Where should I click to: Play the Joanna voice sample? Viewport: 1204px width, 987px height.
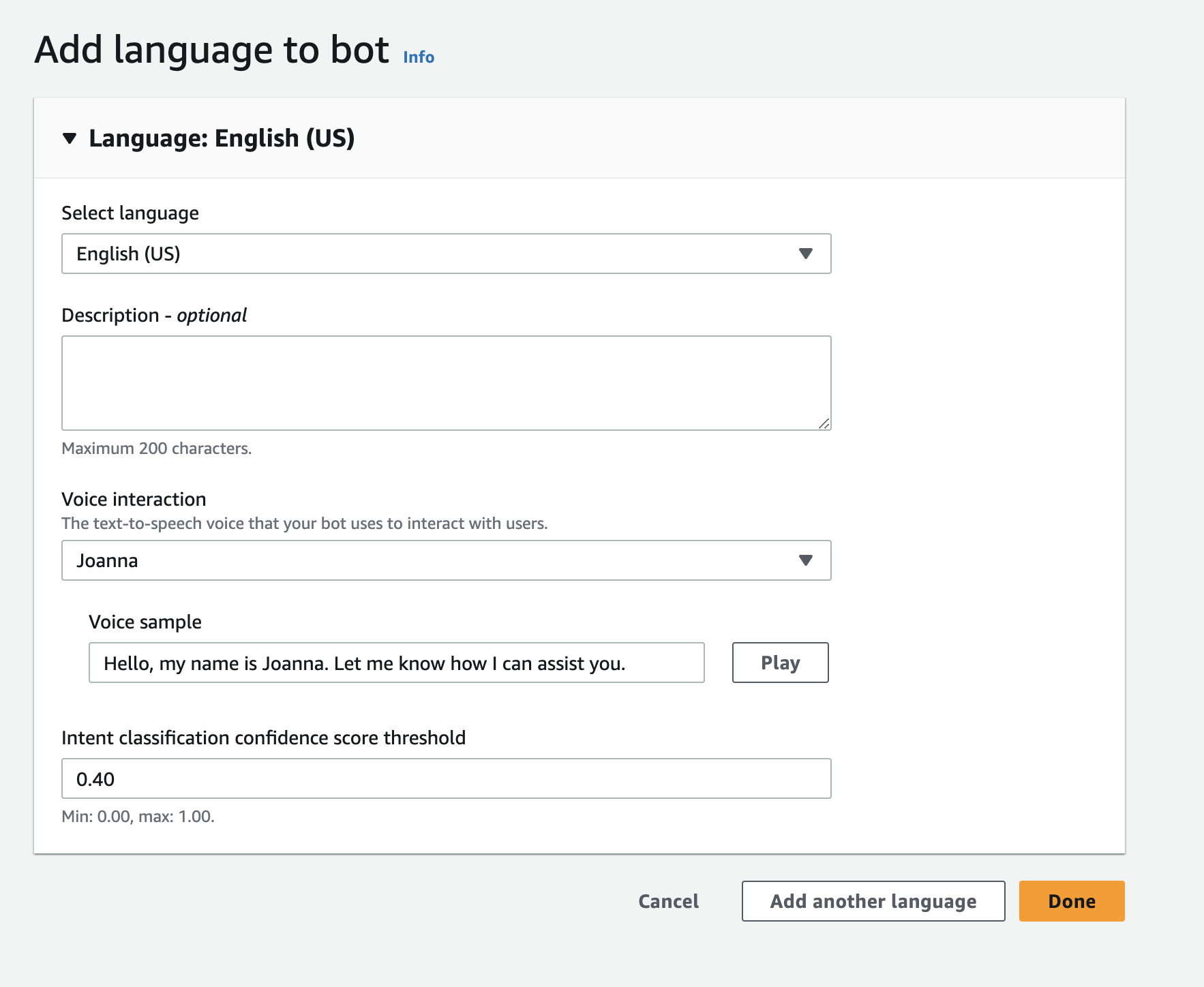[780, 663]
